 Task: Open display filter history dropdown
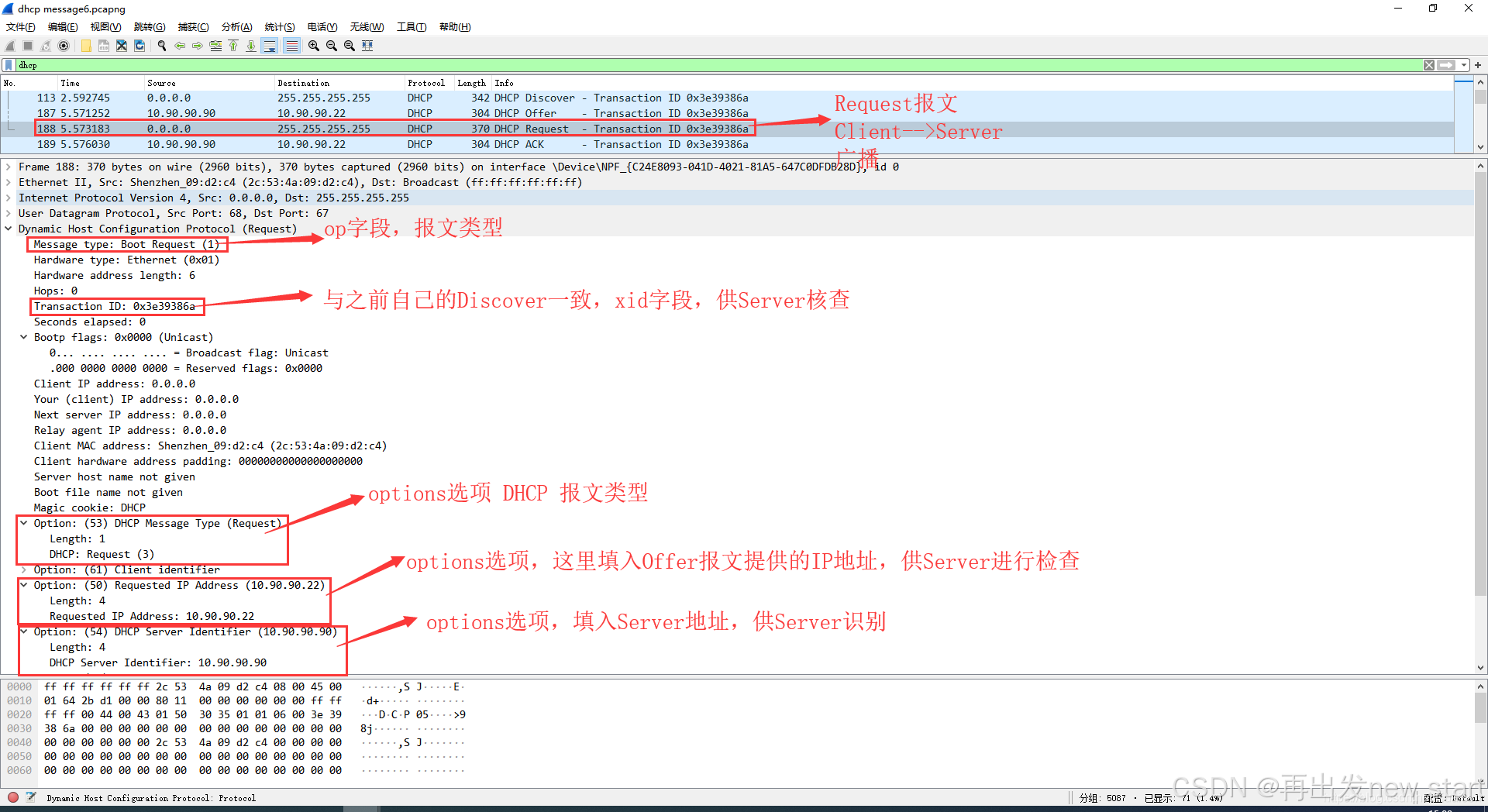click(1464, 65)
